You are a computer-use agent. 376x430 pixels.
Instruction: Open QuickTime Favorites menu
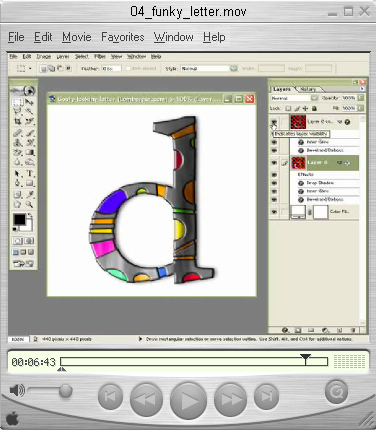coord(123,37)
